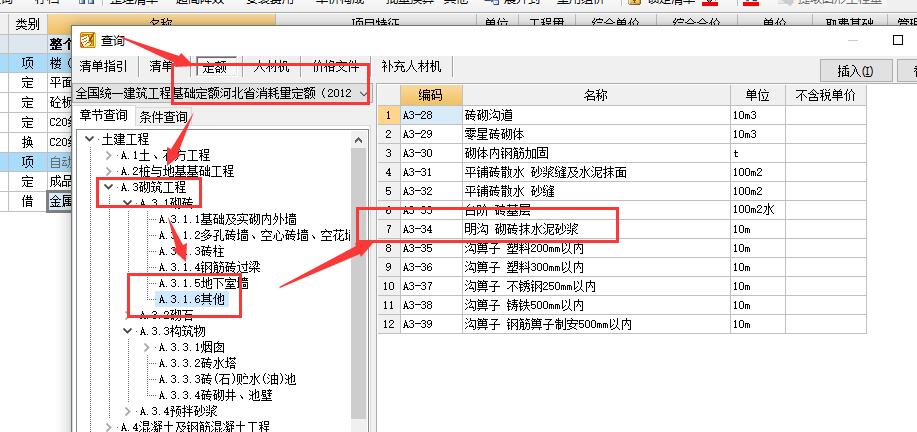This screenshot has width=917, height=432.
Task: Select row A3-29 零星砖砌体
Action: point(622,134)
